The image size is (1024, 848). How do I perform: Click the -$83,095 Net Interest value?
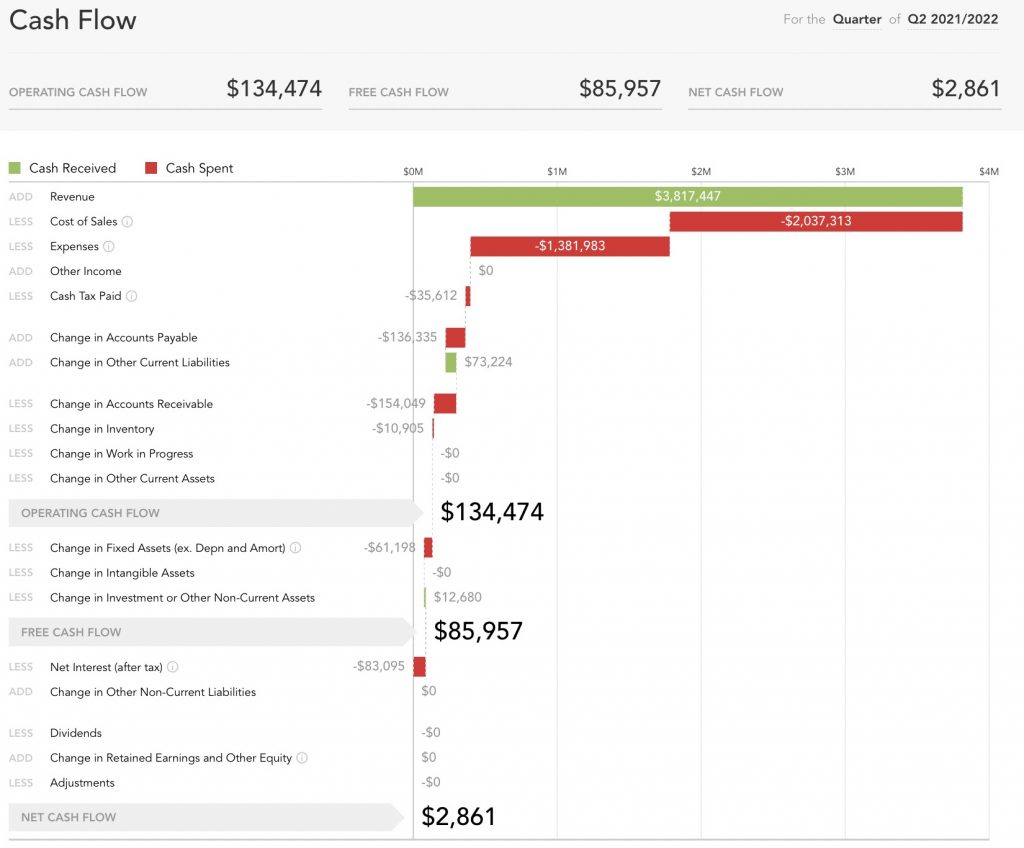click(379, 666)
